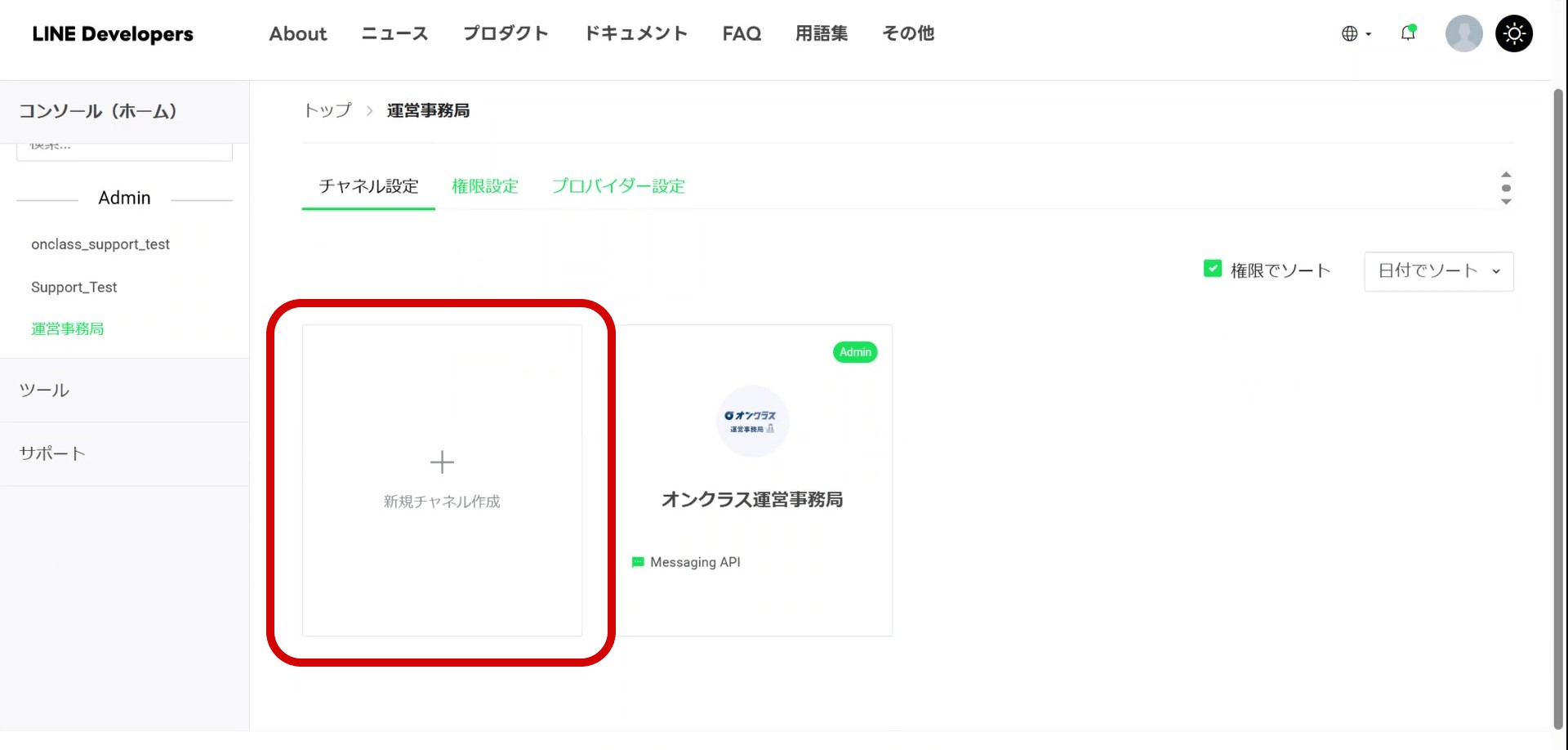Click the up arrow of the tab scroller
1568x750 pixels.
[1506, 175]
